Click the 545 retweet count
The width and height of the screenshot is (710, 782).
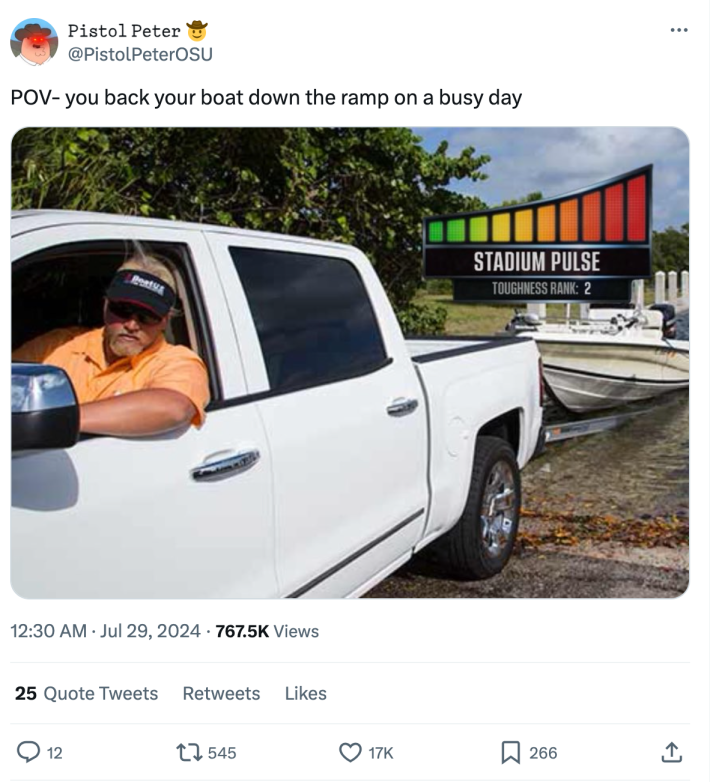coord(221,753)
